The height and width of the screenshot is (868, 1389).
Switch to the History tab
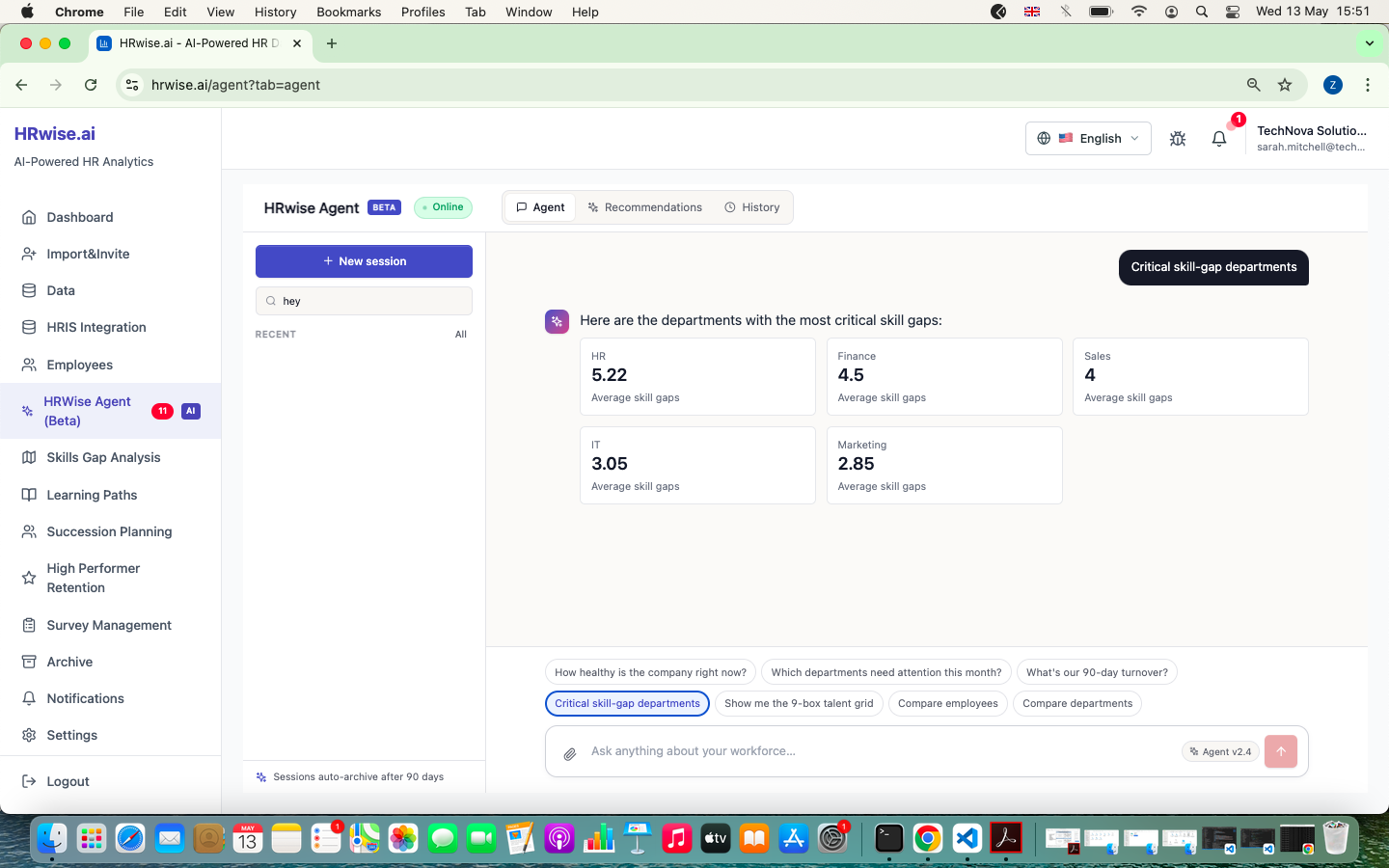pyautogui.click(x=752, y=207)
